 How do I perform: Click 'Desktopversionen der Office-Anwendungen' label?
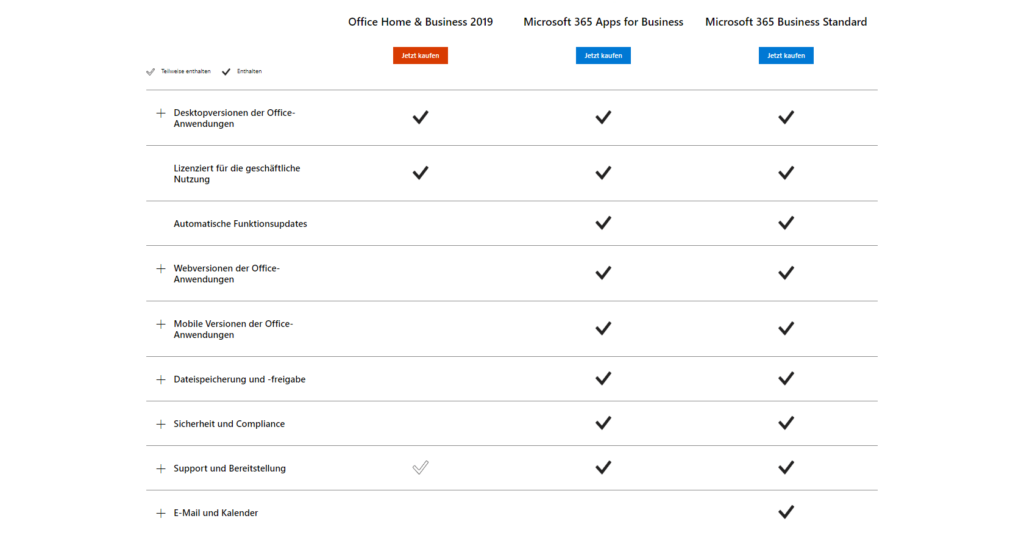click(234, 118)
